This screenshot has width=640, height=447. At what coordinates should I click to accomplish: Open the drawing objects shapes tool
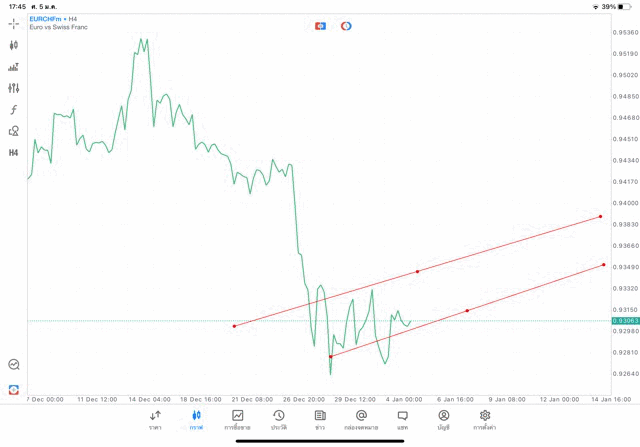click(x=14, y=131)
